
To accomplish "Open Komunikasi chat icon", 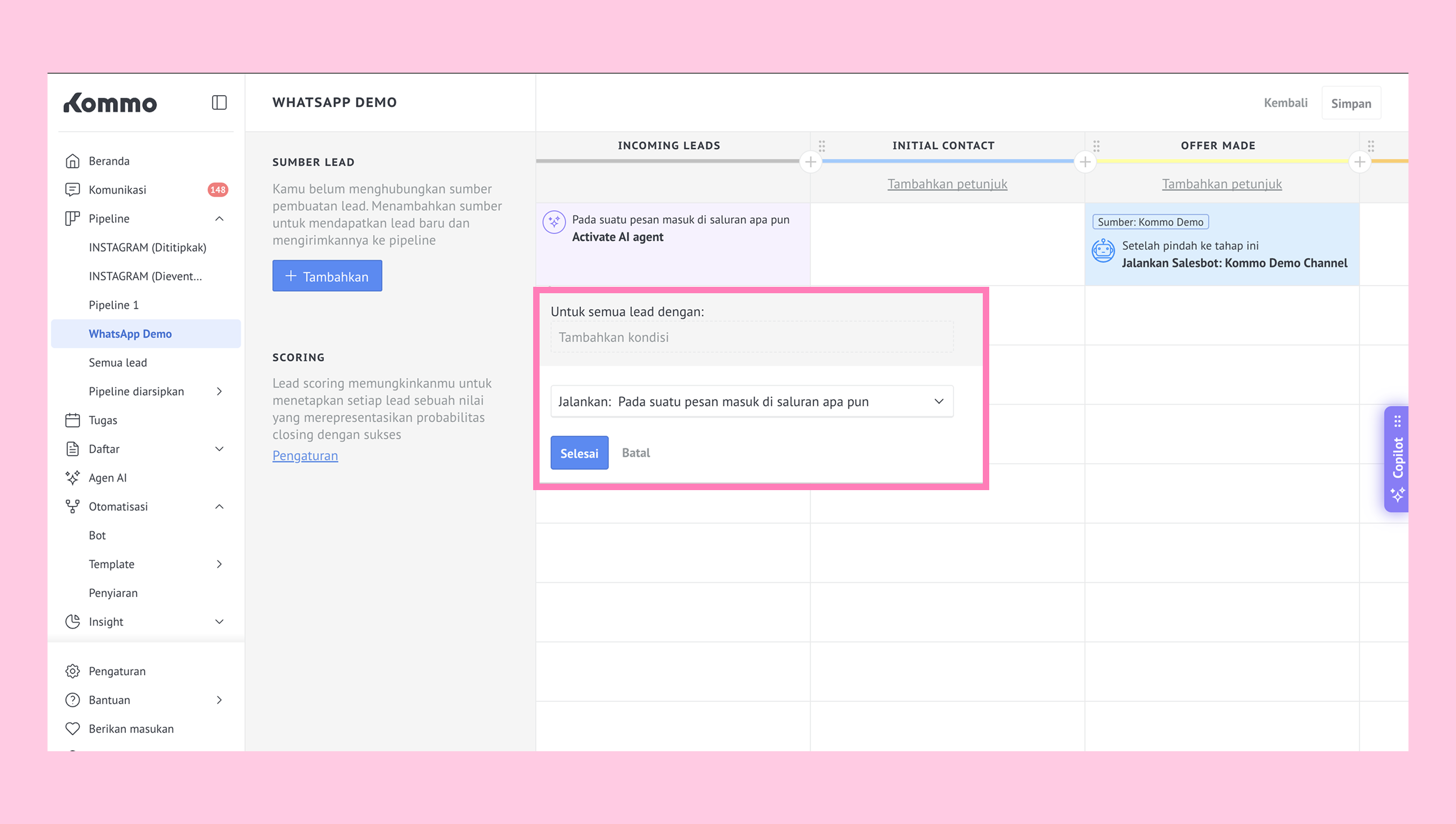I will tap(72, 189).
